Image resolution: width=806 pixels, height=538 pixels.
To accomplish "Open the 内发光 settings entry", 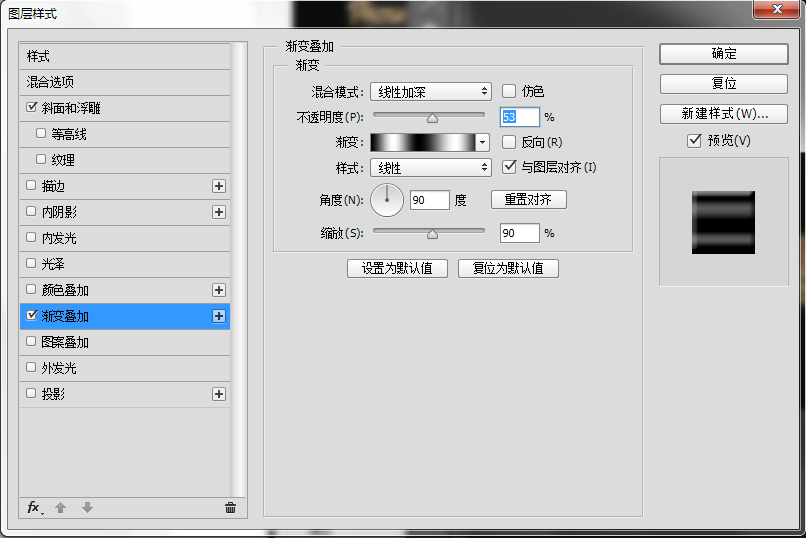I will (59, 238).
